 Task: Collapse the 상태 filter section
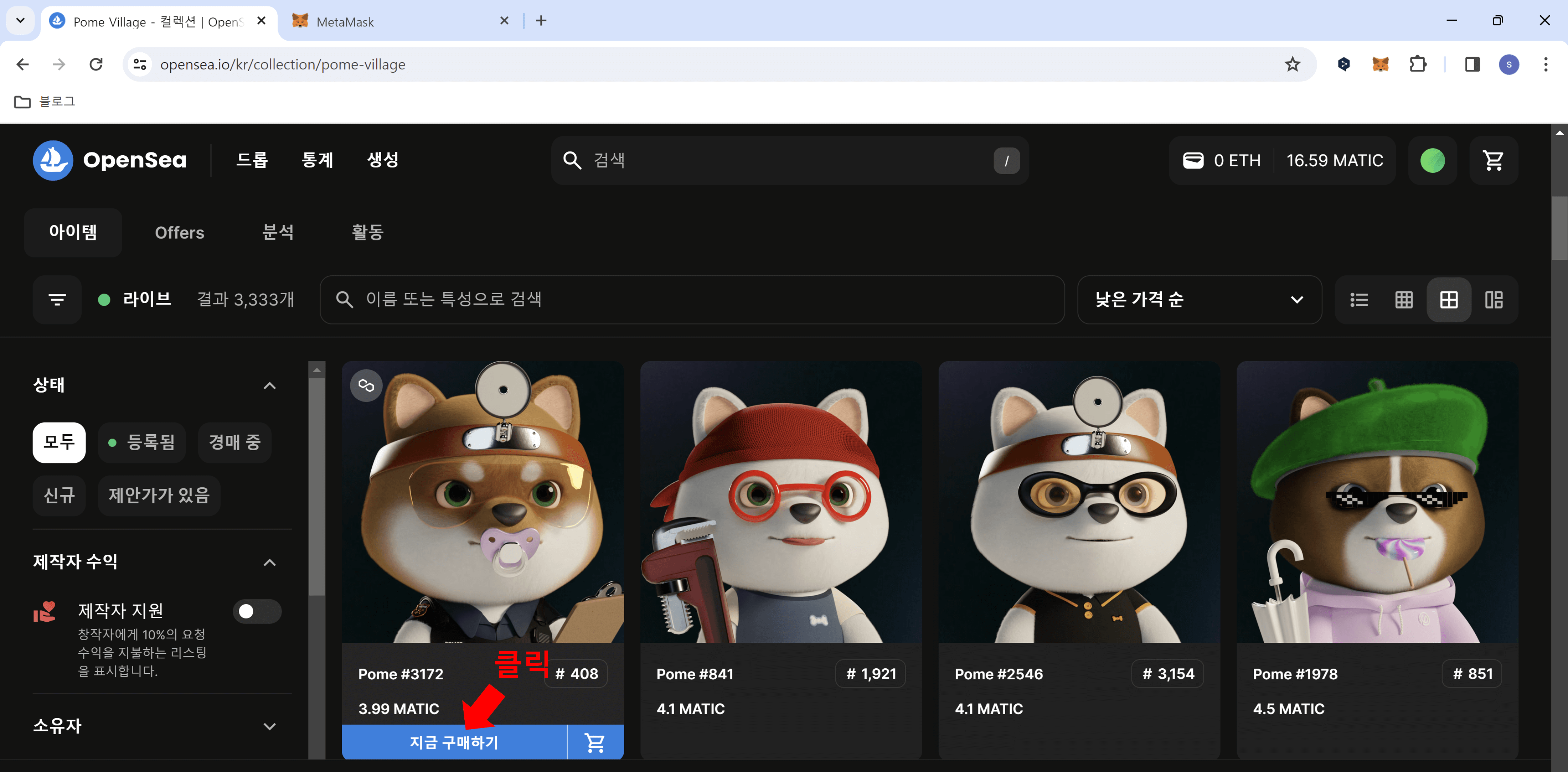tap(270, 385)
